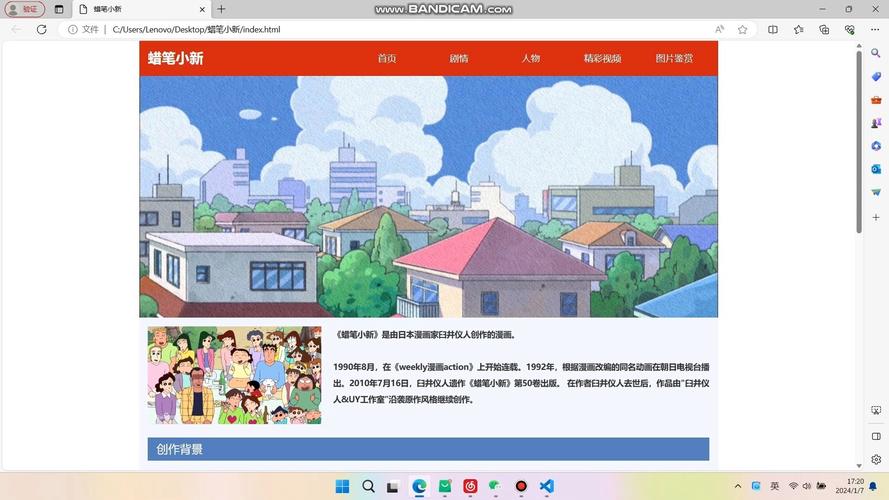Open the tab actions menu icon
889x500 pixels.
tap(59, 9)
